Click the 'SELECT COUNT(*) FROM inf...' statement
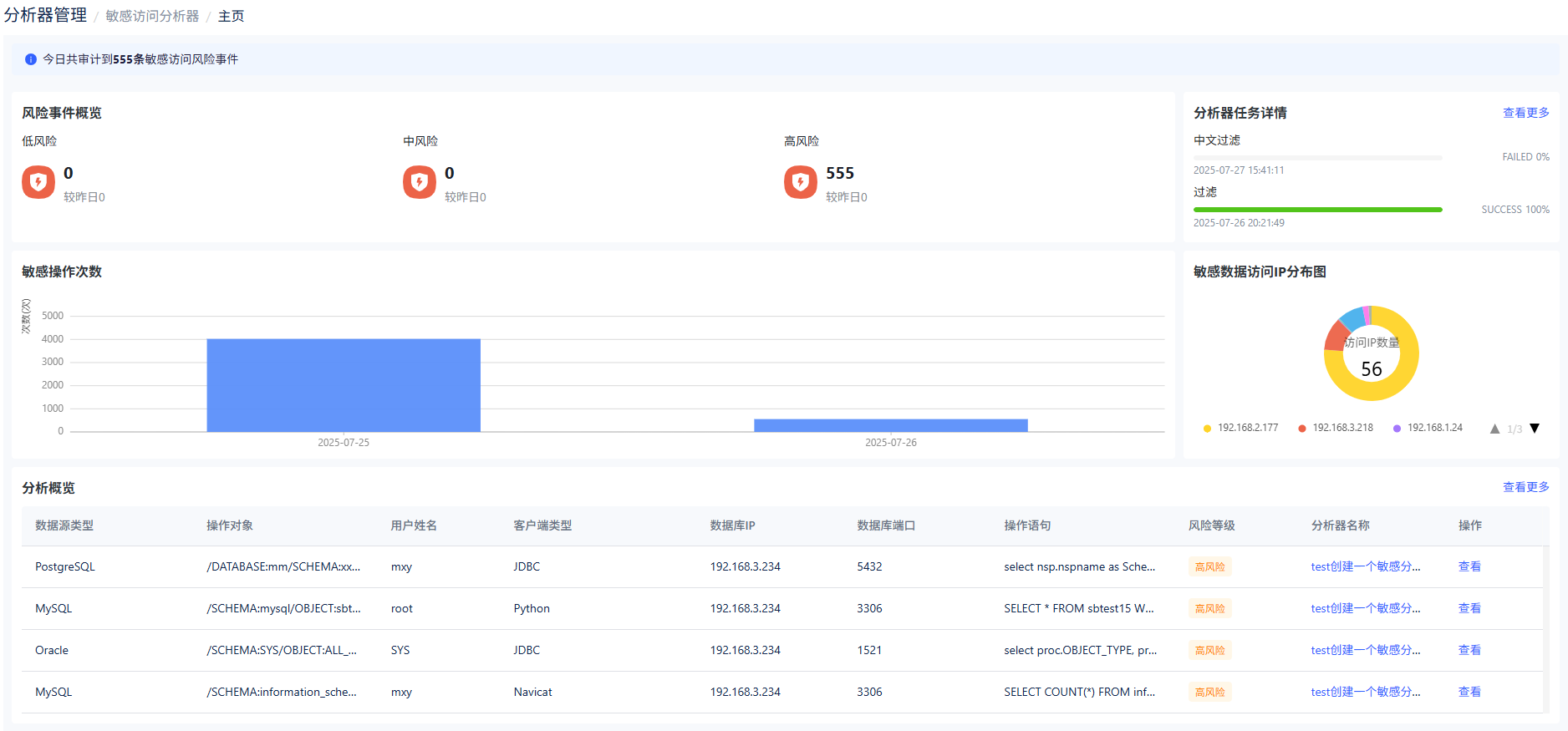This screenshot has height=731, width=1568. 1080,692
